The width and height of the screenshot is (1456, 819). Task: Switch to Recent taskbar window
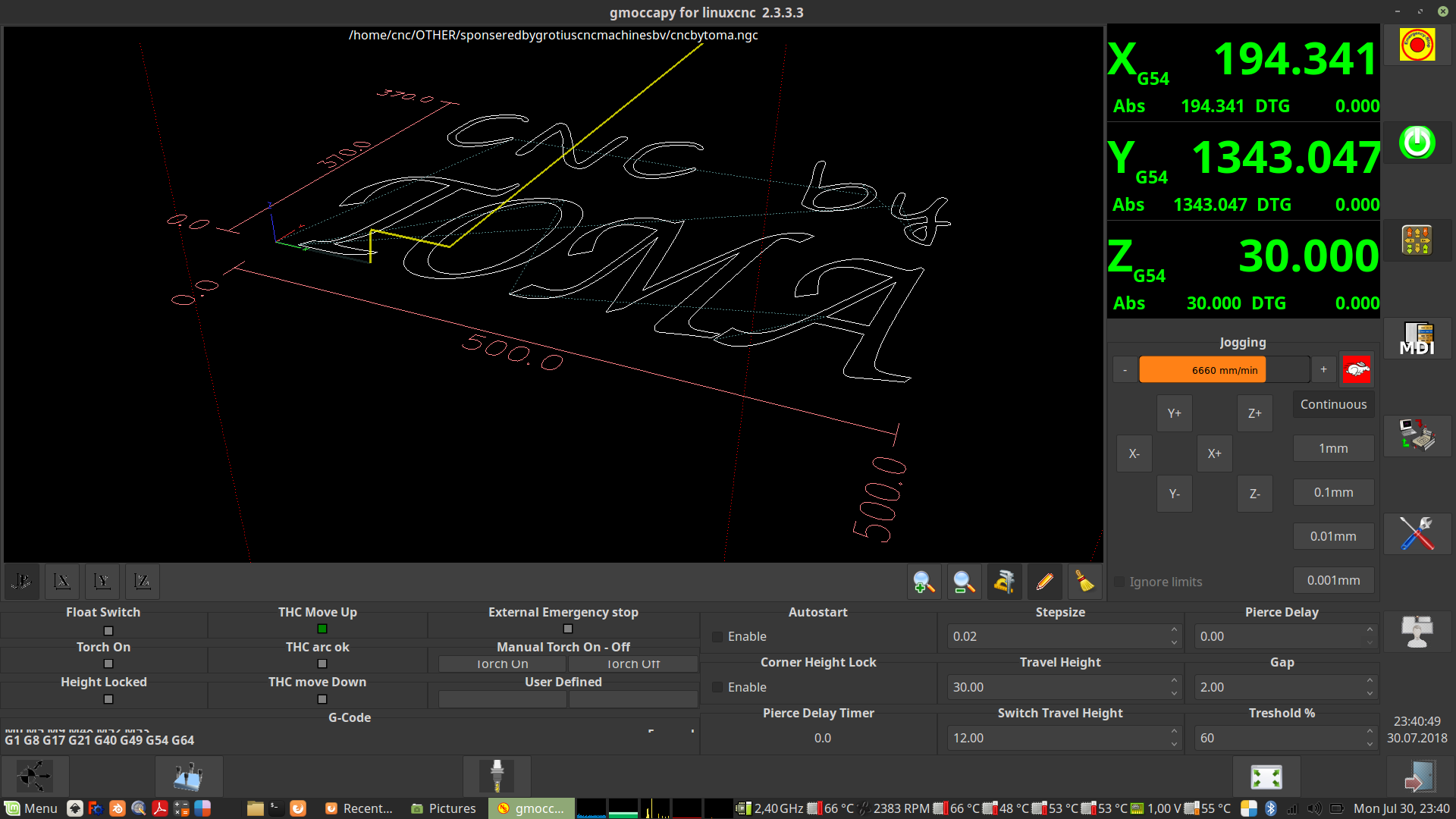click(359, 808)
